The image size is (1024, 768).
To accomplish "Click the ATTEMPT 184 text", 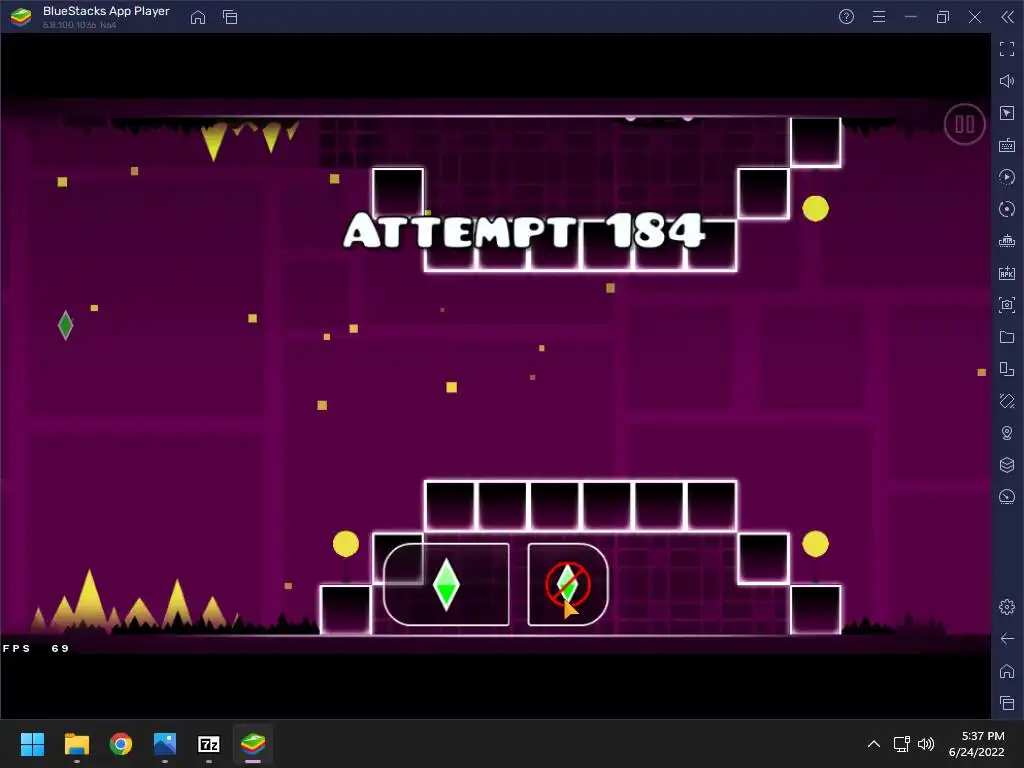I will click(524, 230).
